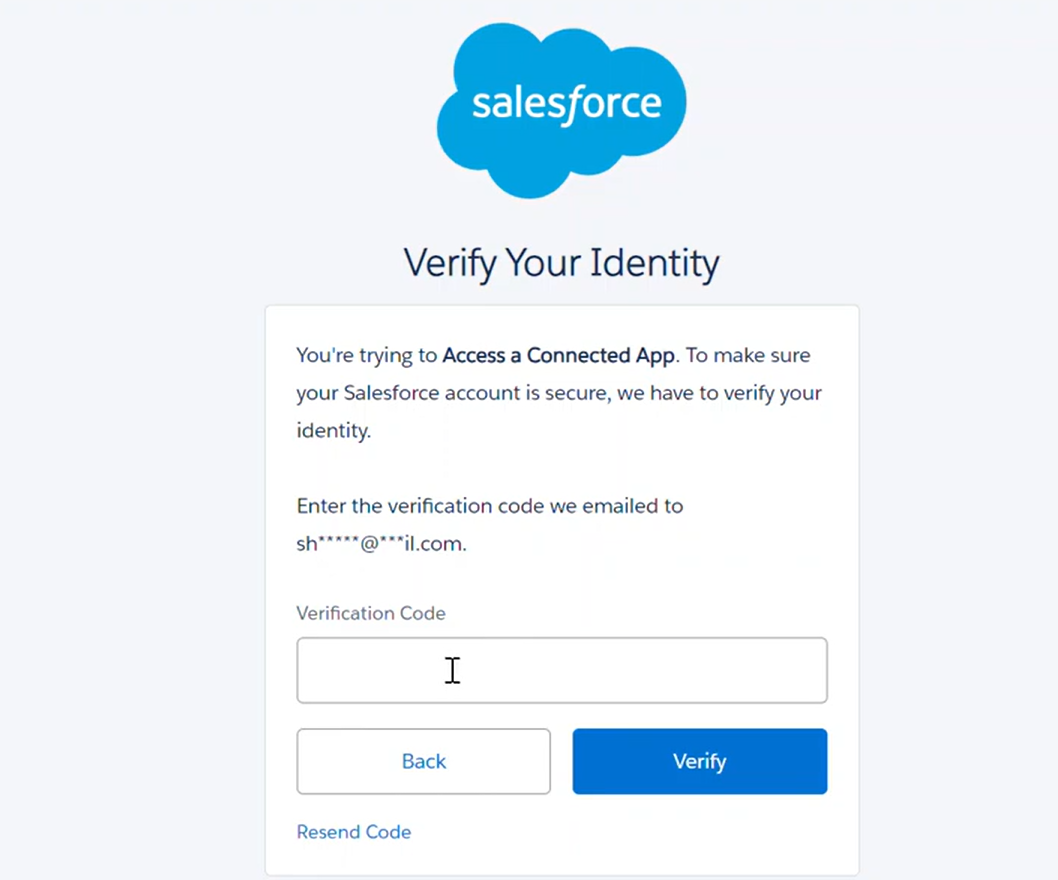Image resolution: width=1058 pixels, height=880 pixels.
Task: Click the word Identity in the page title
Action: tap(655, 263)
